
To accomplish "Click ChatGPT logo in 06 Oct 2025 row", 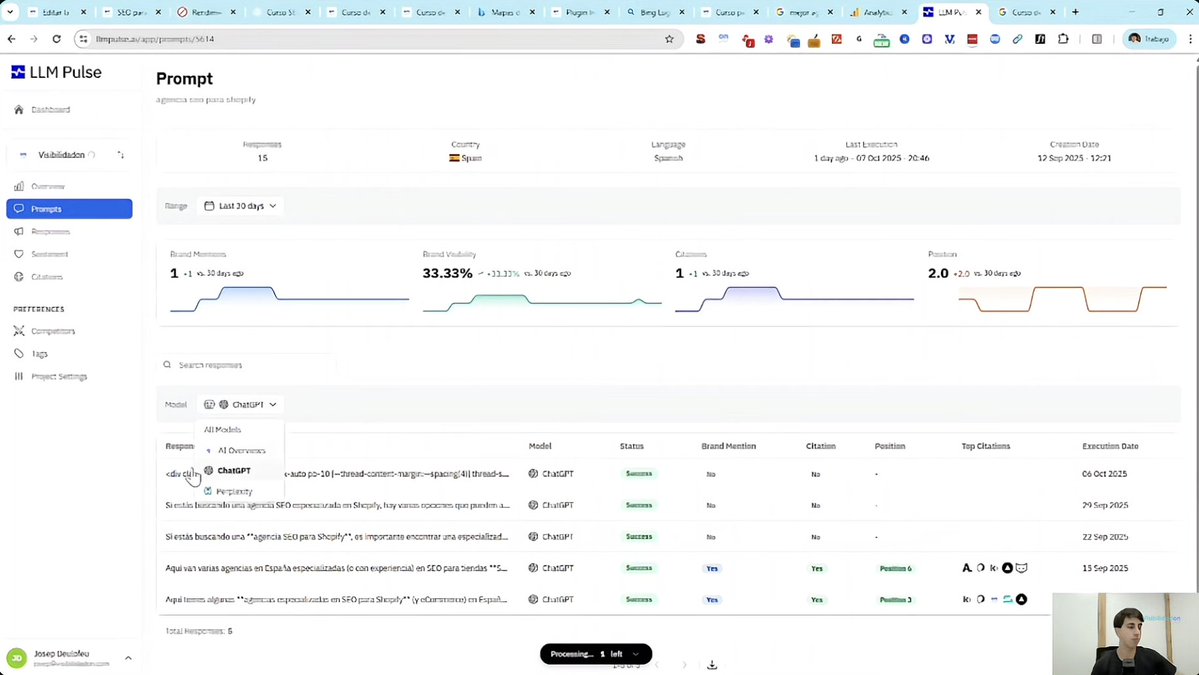I will click(533, 474).
